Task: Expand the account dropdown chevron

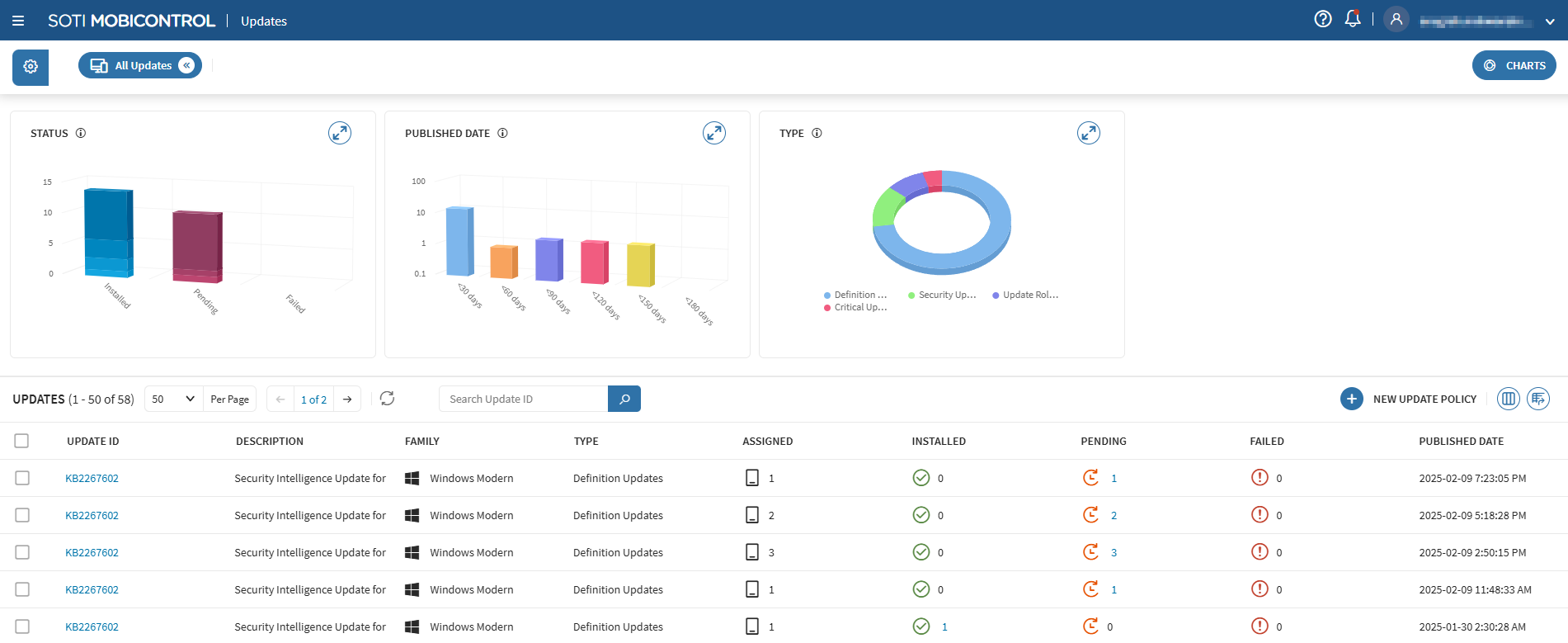Action: click(1550, 21)
